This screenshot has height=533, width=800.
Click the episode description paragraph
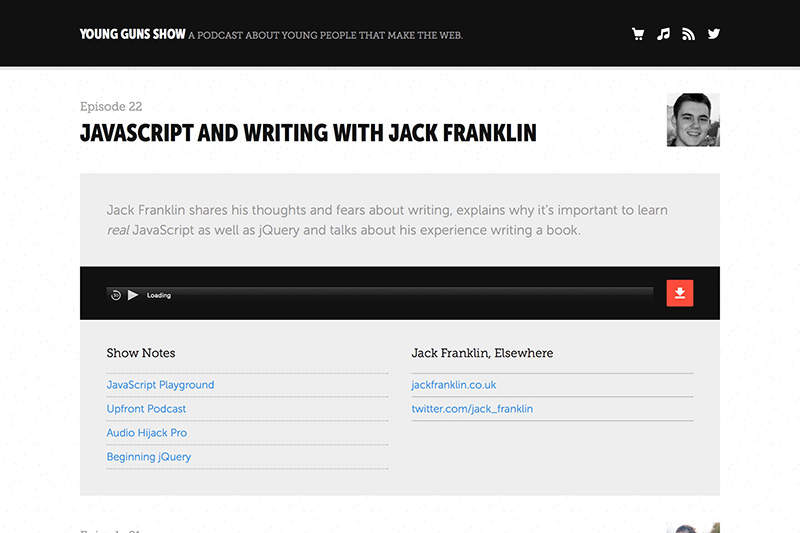point(387,220)
